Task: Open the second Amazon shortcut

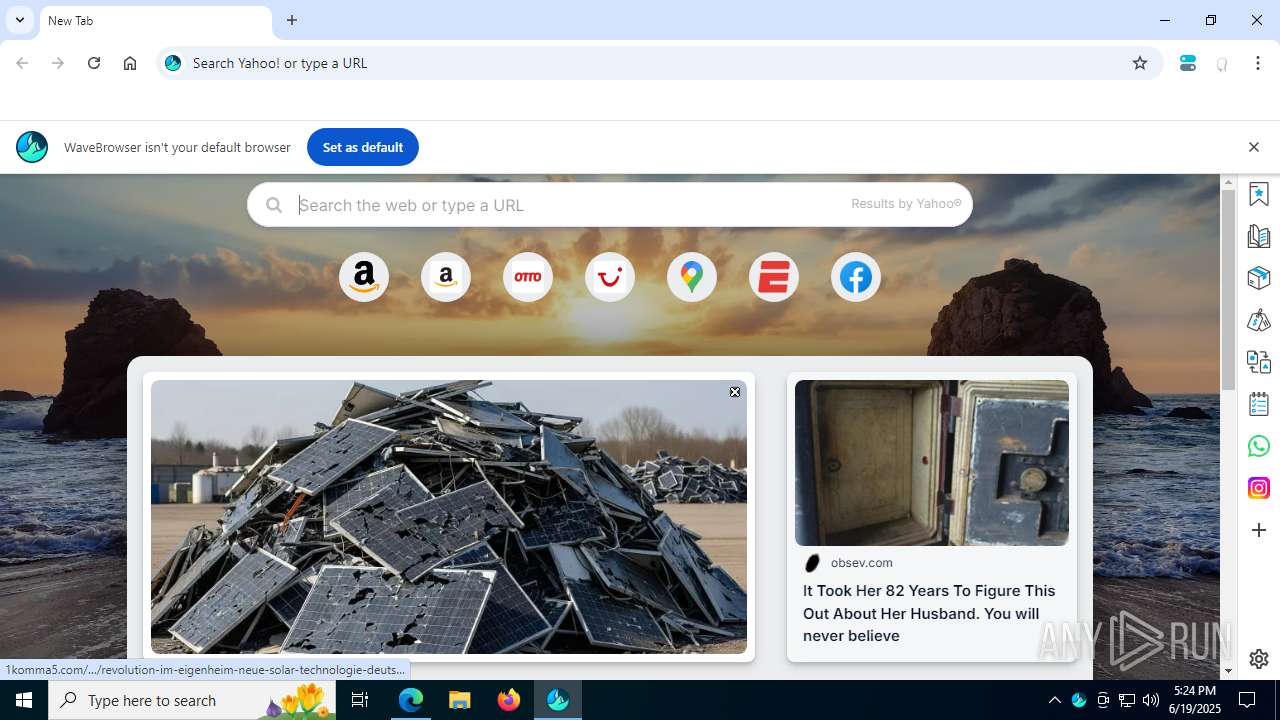Action: (446, 277)
